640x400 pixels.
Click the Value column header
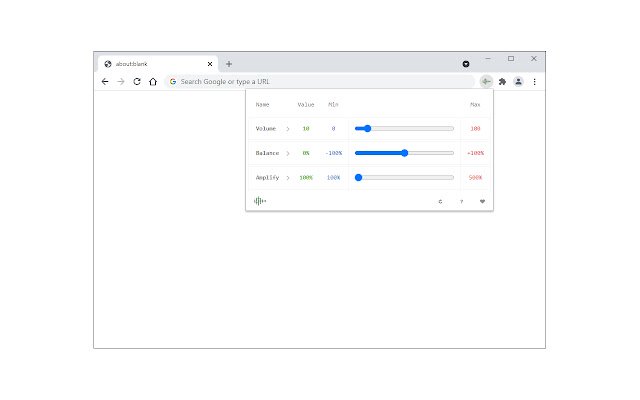coord(306,105)
